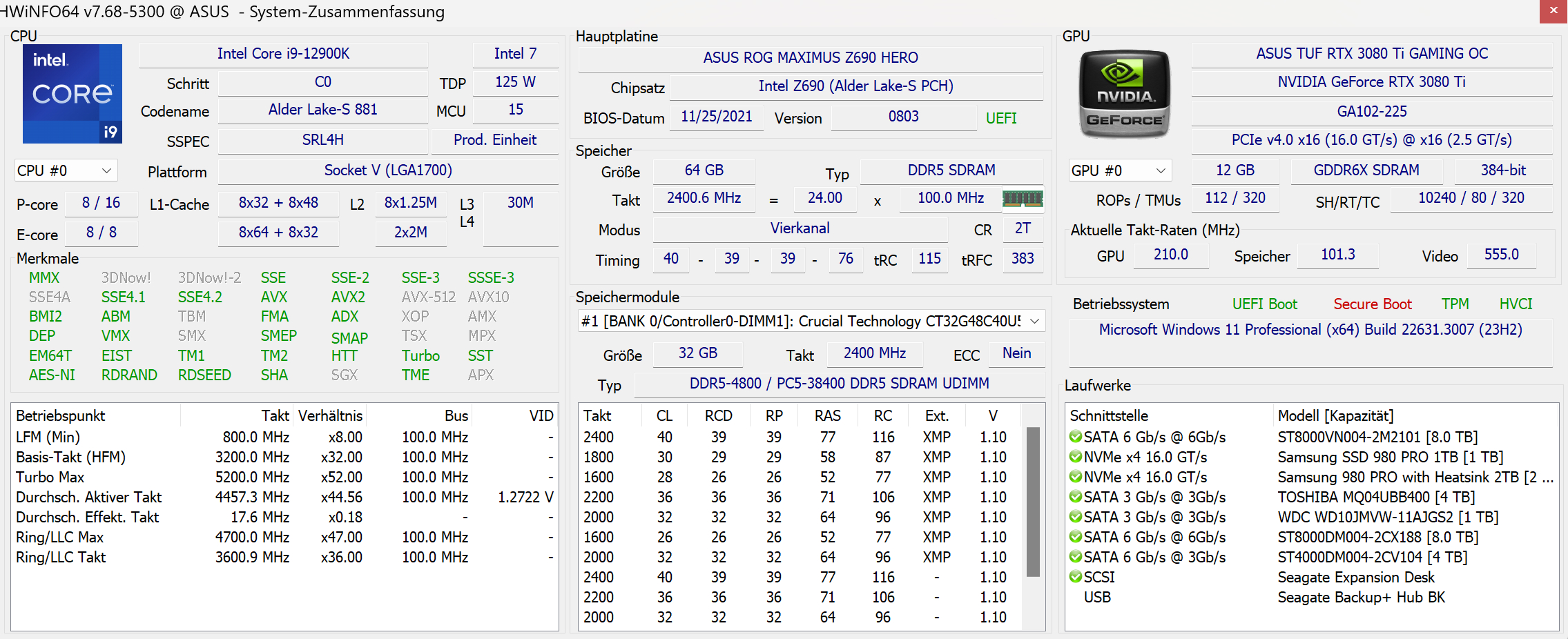
Task: Click the status icon for ST4000DM004-2CV104 drive
Action: pos(1076,557)
